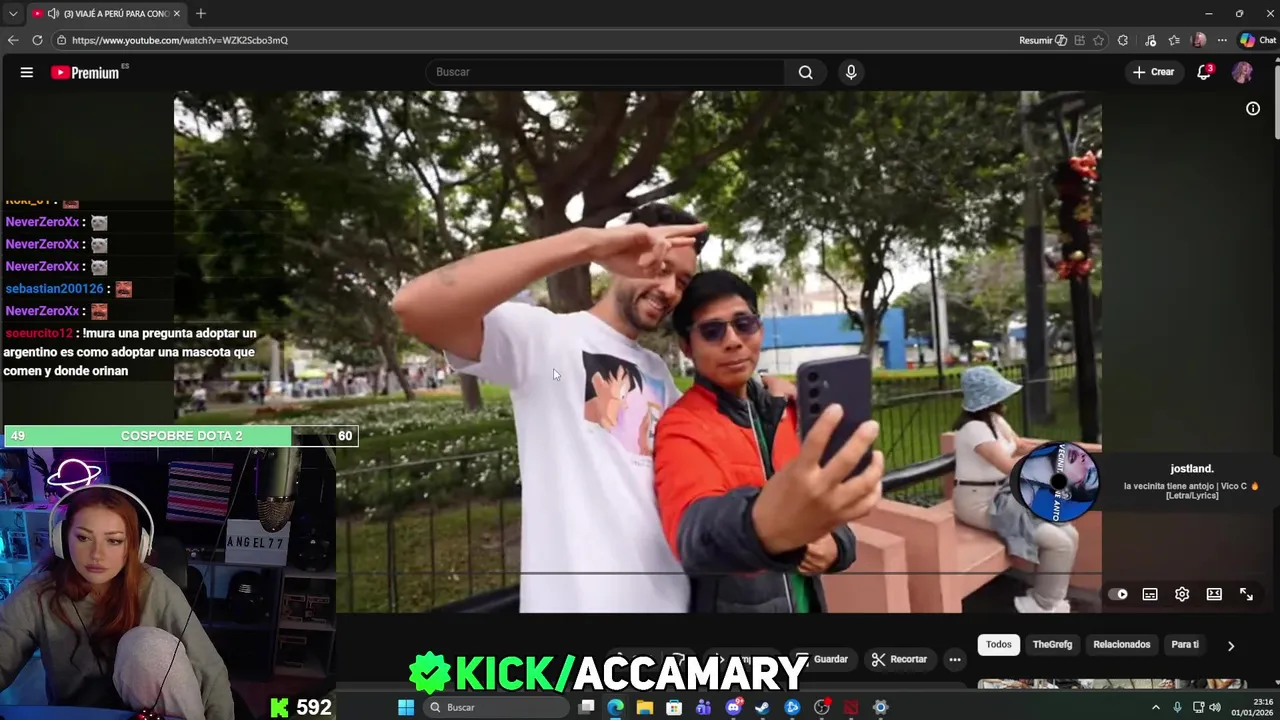The width and height of the screenshot is (1280, 720).
Task: Reload the current page
Action: [x=37, y=40]
